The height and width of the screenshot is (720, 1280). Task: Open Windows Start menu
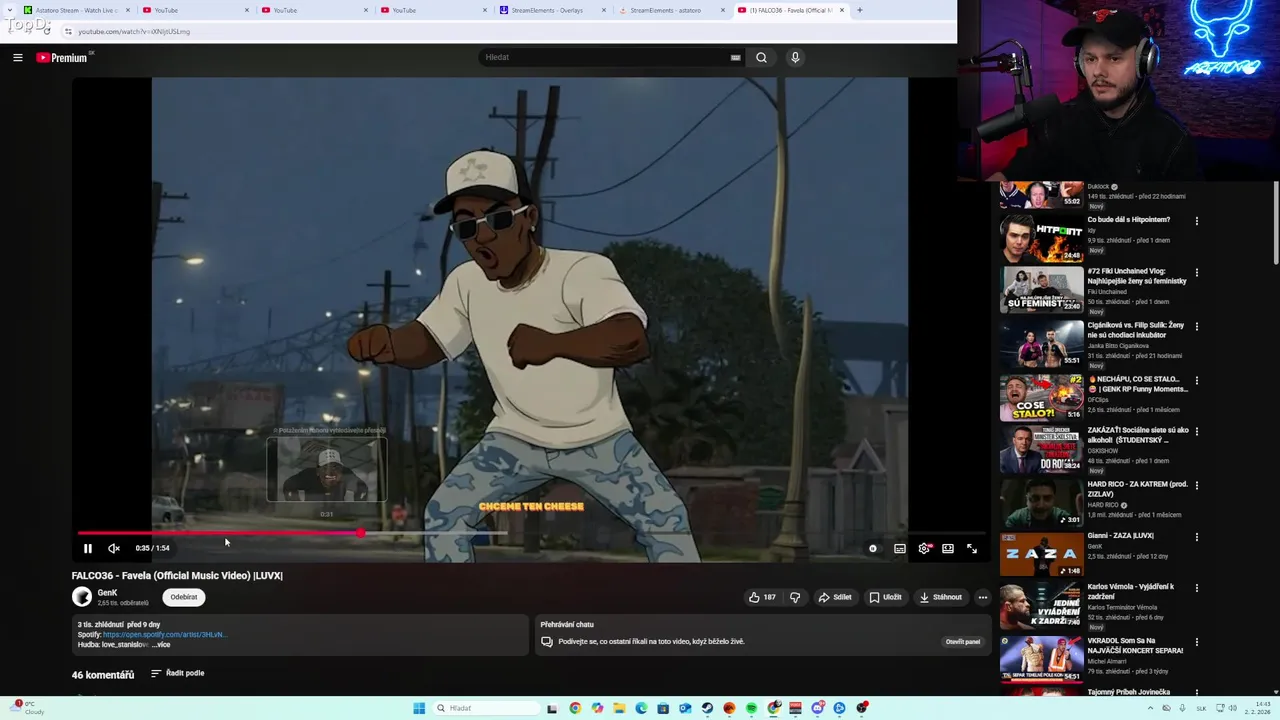(x=419, y=708)
